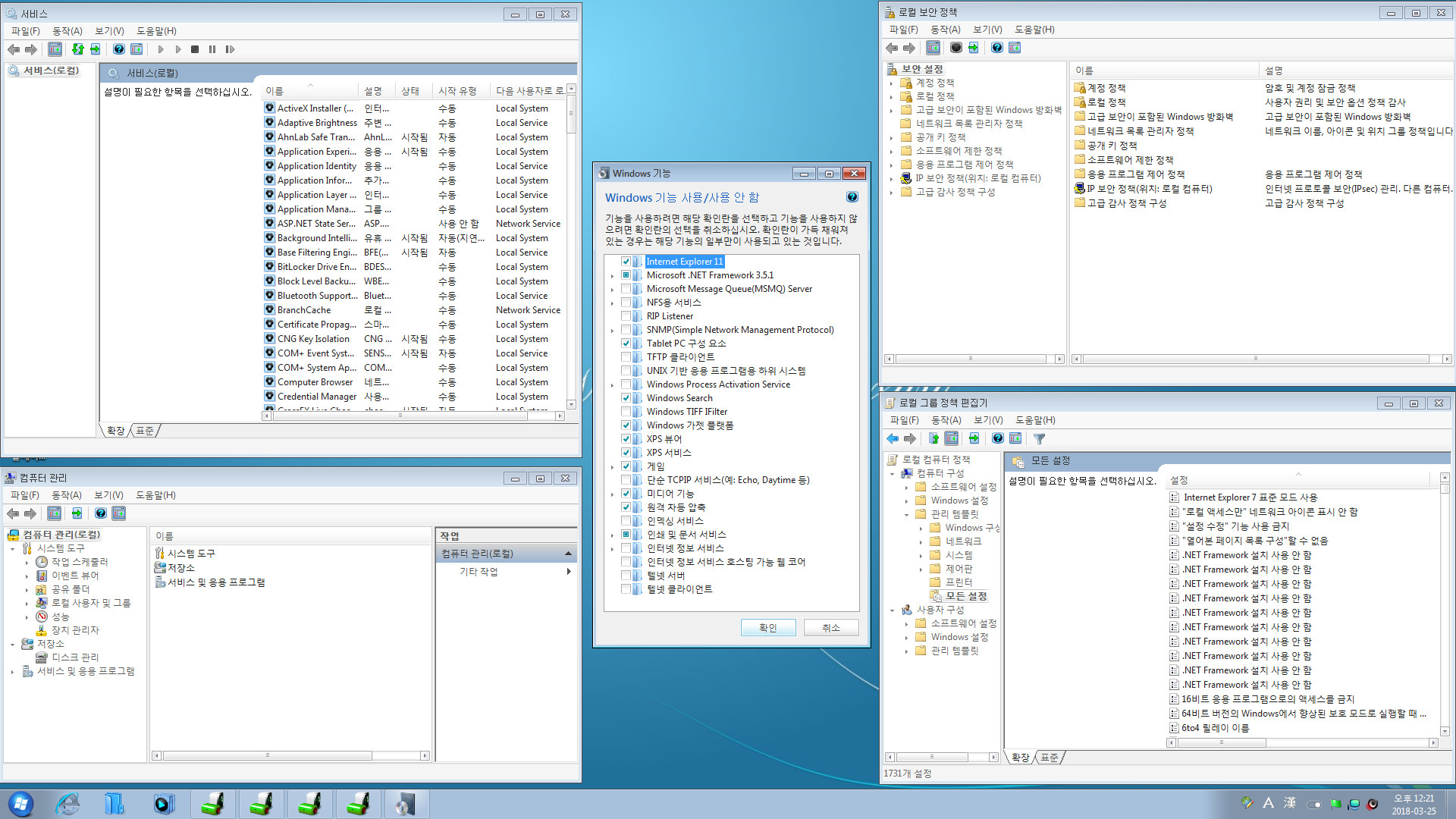The width and height of the screenshot is (1456, 819).
Task: Toggle the Windows Search feature checkbox
Action: tap(626, 398)
